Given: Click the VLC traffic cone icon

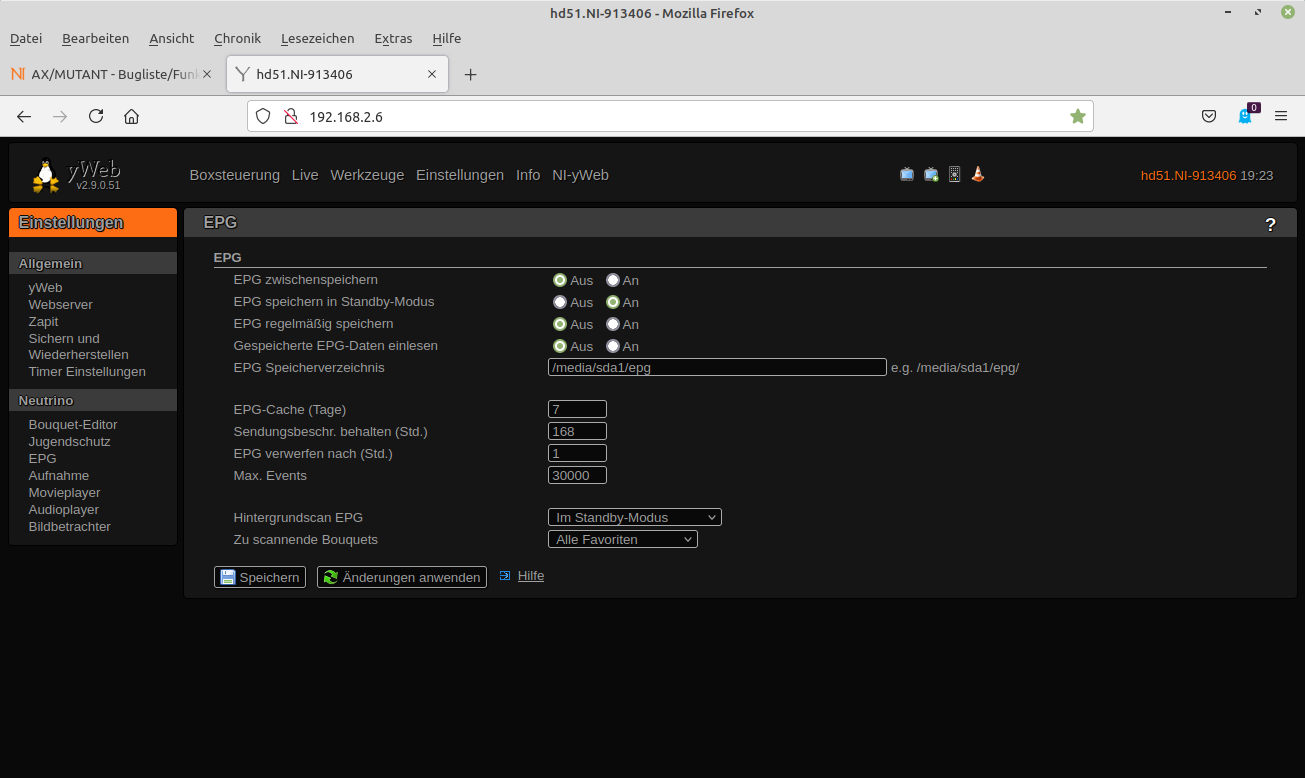Looking at the screenshot, I should click(978, 174).
